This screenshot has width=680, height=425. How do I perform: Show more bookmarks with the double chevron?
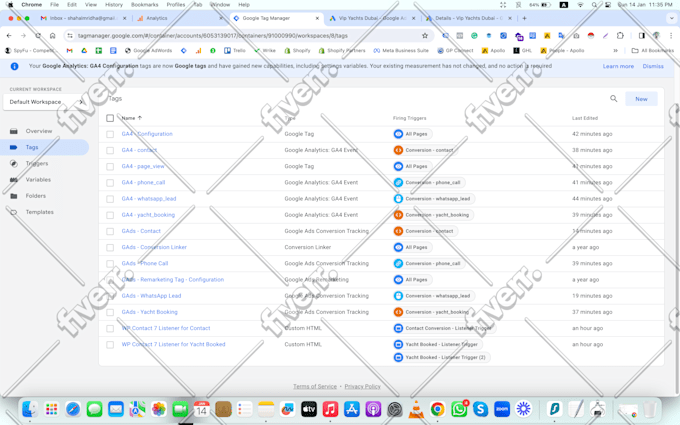[x=615, y=51]
